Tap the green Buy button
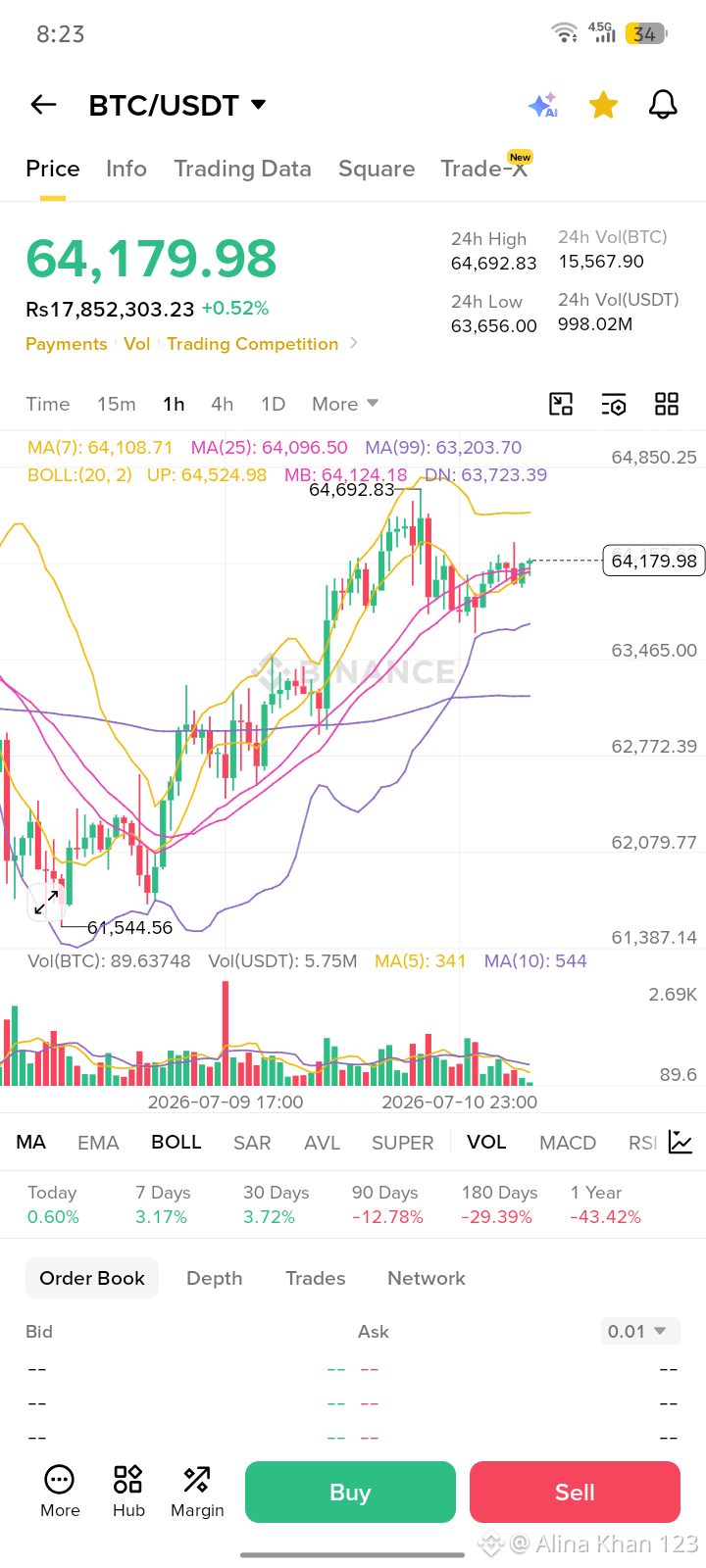The width and height of the screenshot is (706, 1568). pos(350,1492)
